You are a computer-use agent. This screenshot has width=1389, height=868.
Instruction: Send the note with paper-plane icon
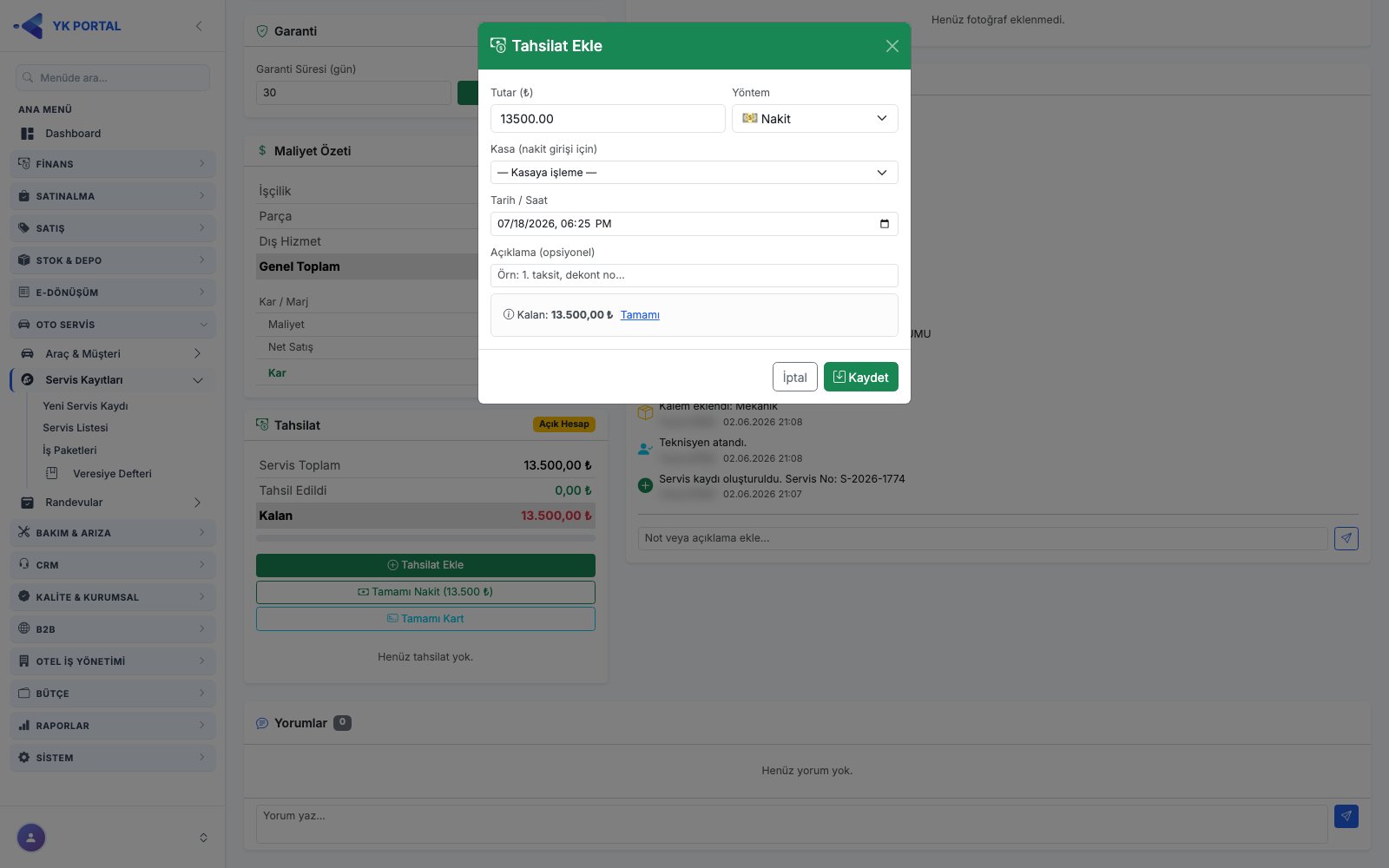pyautogui.click(x=1346, y=538)
